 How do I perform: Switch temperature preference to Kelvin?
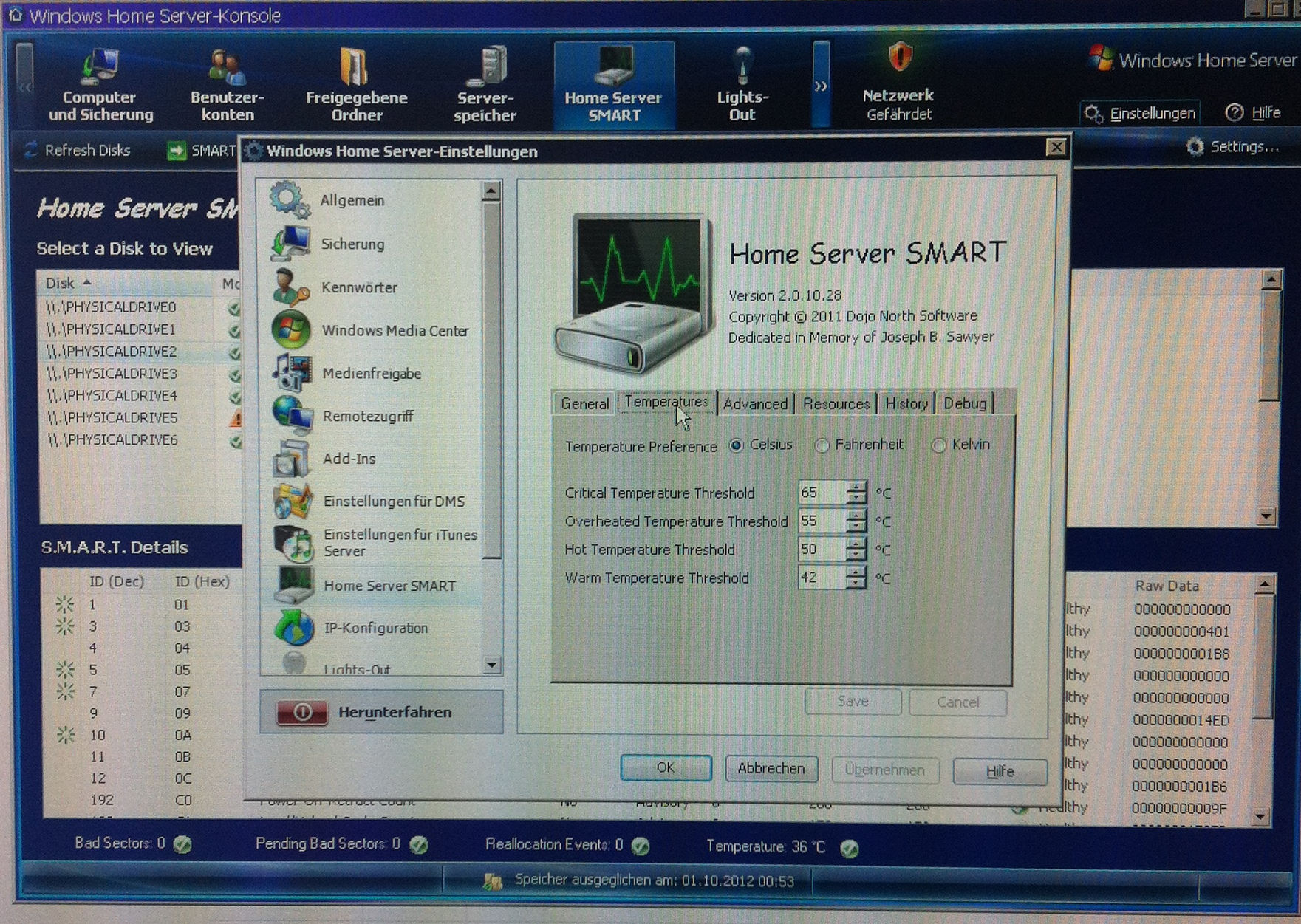pyautogui.click(x=938, y=445)
